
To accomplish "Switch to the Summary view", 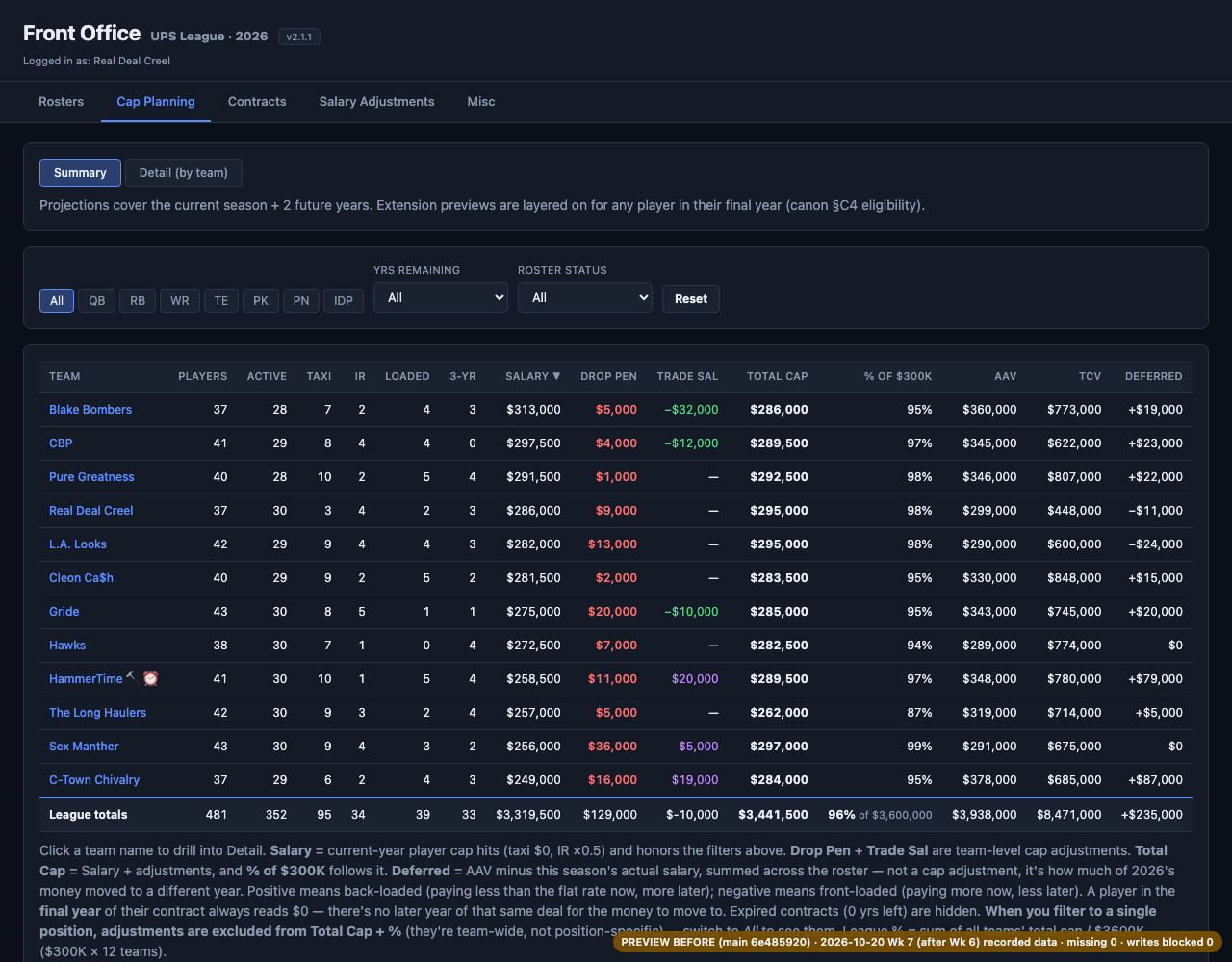I will click(x=80, y=172).
